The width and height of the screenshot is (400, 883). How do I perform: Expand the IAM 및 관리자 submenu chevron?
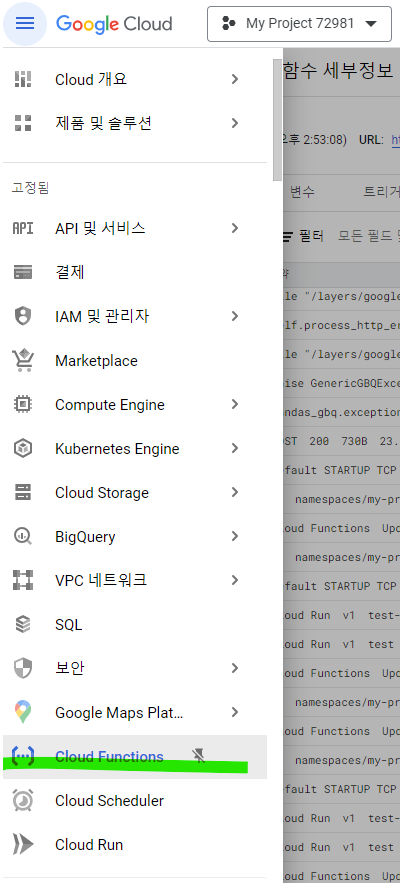click(x=235, y=316)
